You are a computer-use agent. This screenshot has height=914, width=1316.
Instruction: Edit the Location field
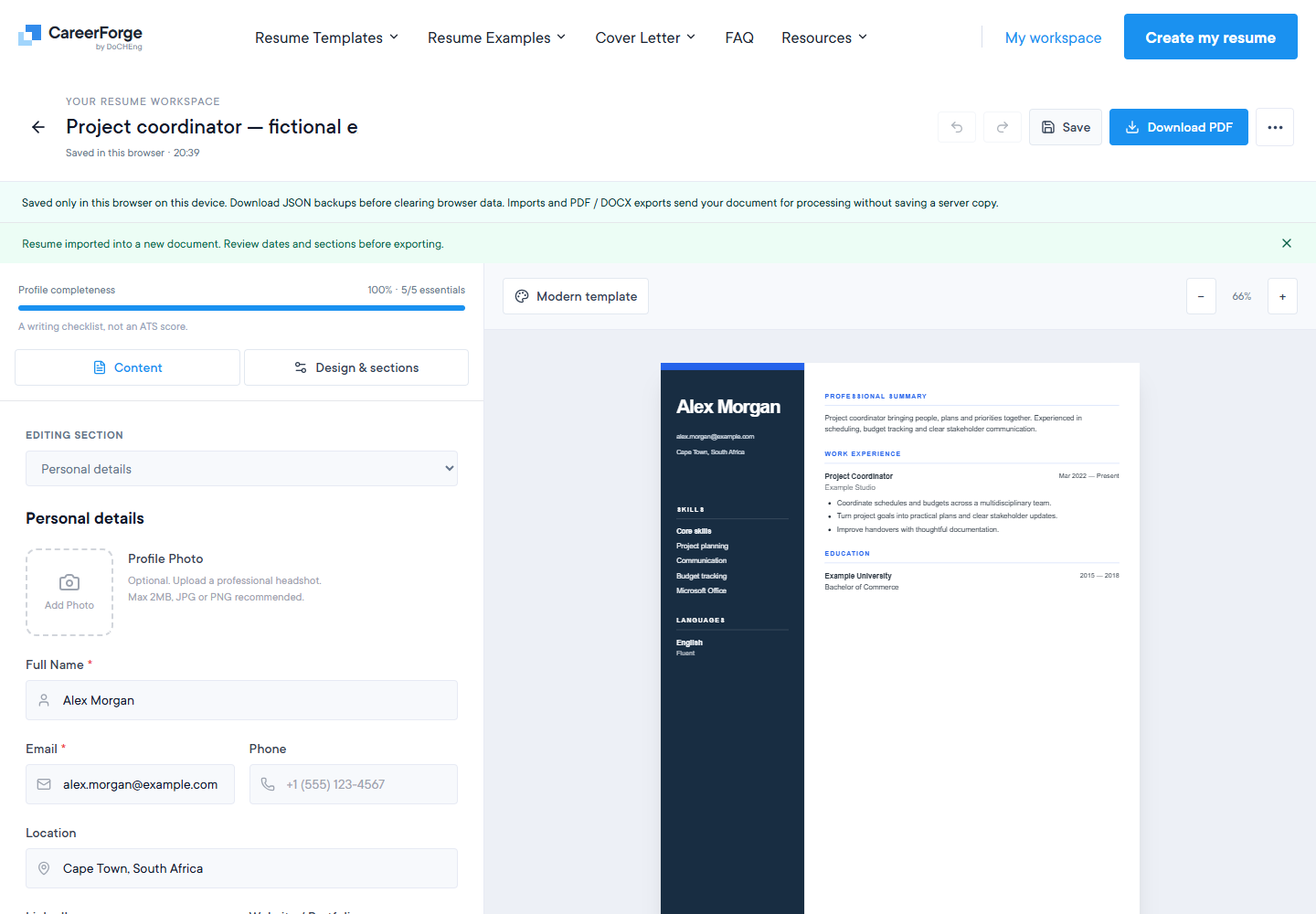coord(241,868)
